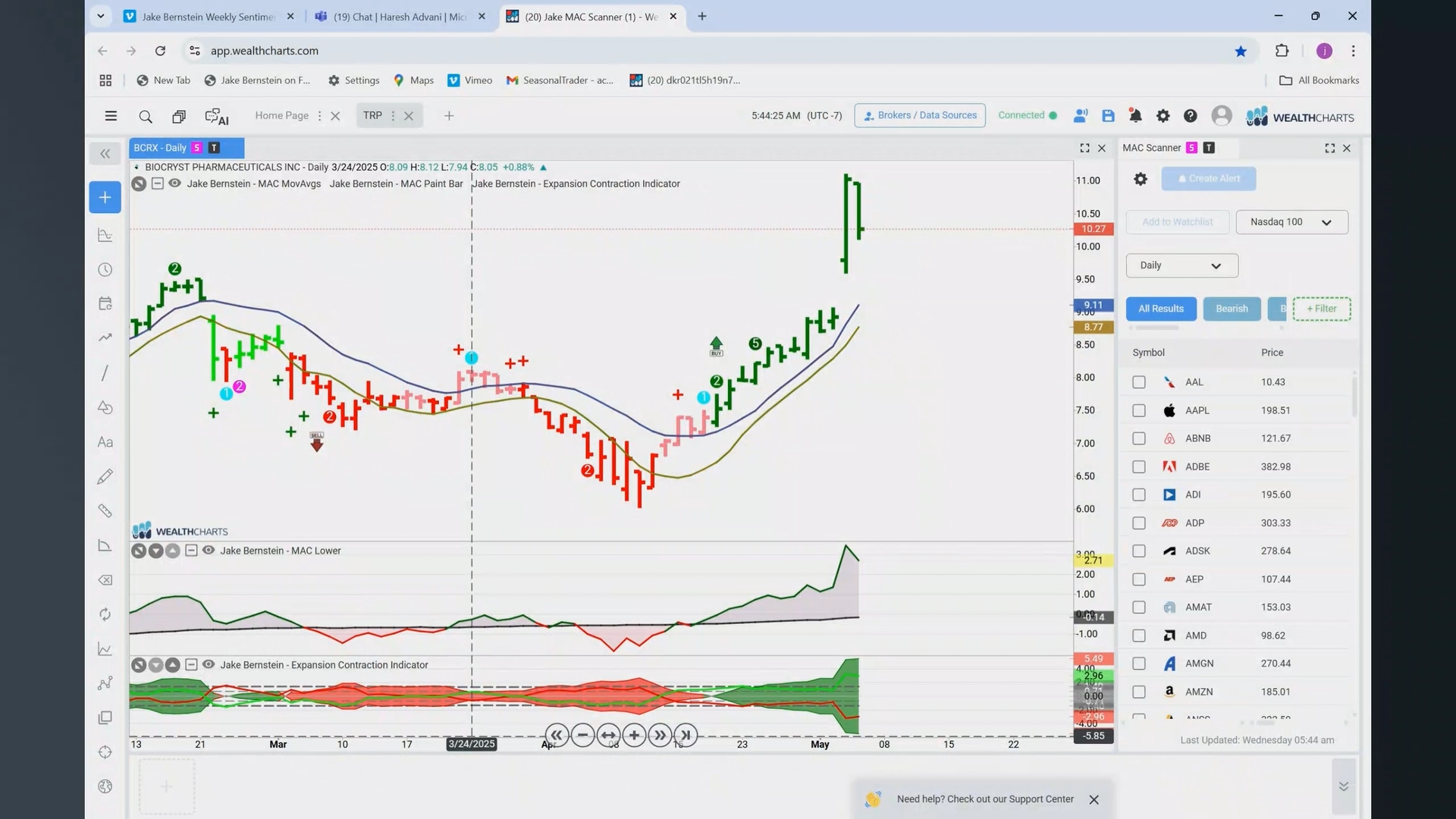Image resolution: width=1456 pixels, height=819 pixels.
Task: Open the calendar events tool in sidebar
Action: pos(105,303)
